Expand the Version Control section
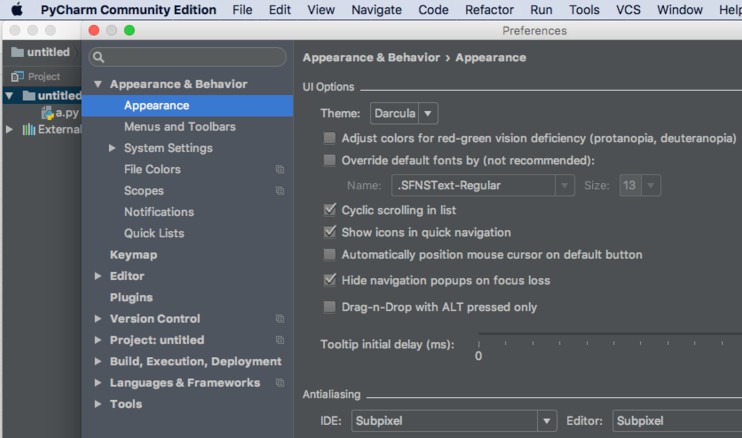The width and height of the screenshot is (742, 438). coord(98,319)
